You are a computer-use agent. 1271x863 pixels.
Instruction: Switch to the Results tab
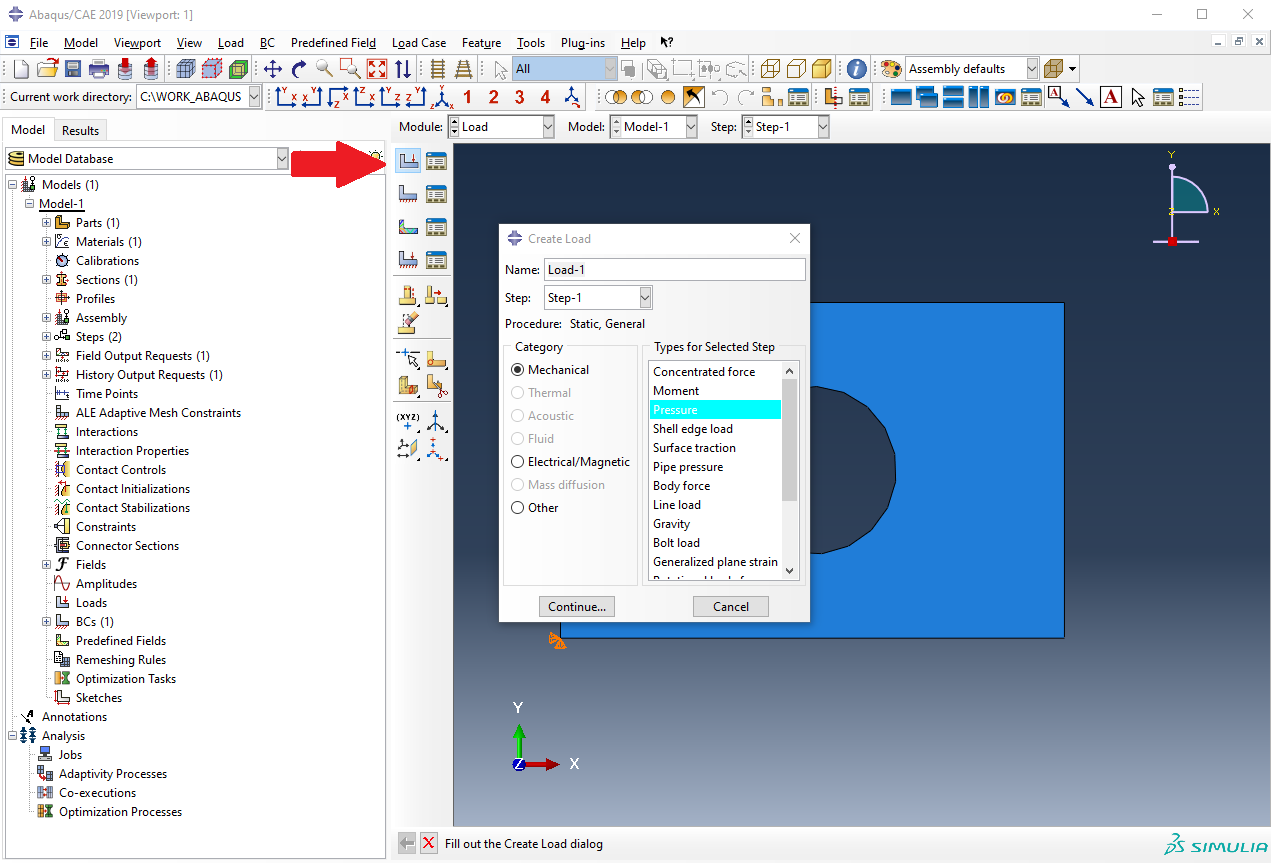(x=80, y=130)
